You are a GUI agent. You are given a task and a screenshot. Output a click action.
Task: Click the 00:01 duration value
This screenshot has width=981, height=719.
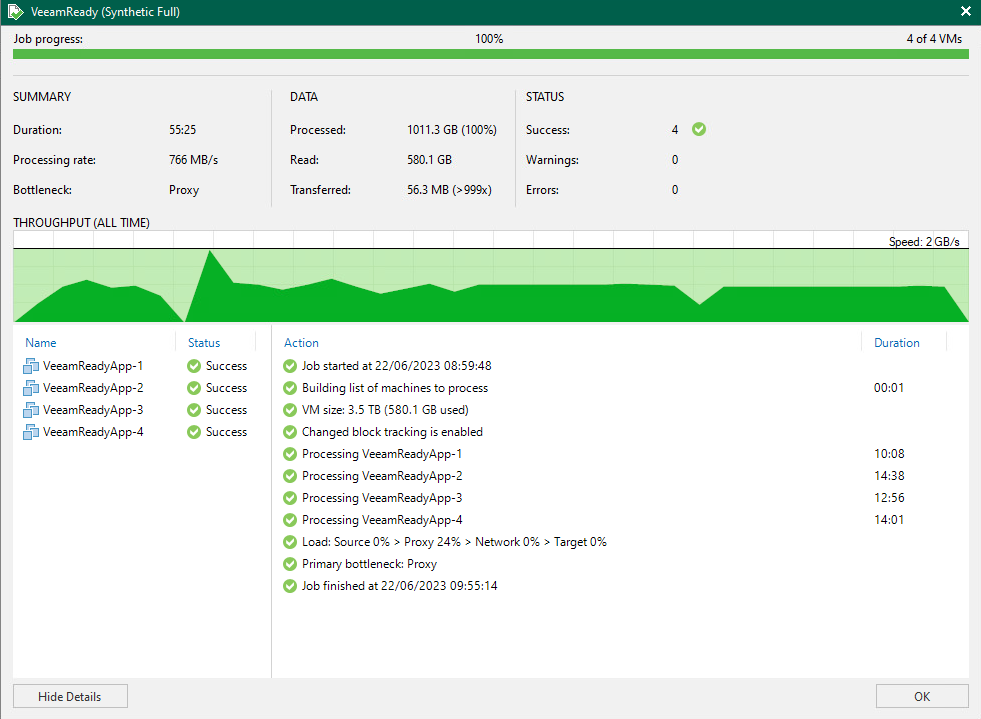(x=889, y=388)
